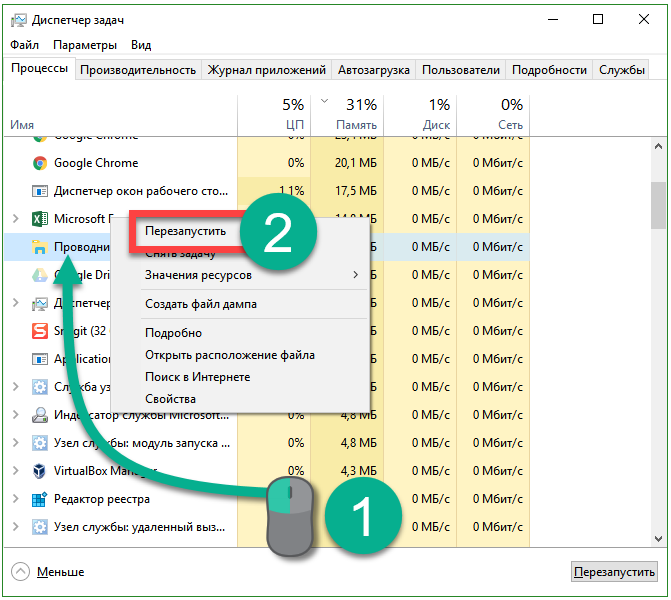This screenshot has height=600, width=671.
Task: Click the Проводник folder icon
Action: 40,247
